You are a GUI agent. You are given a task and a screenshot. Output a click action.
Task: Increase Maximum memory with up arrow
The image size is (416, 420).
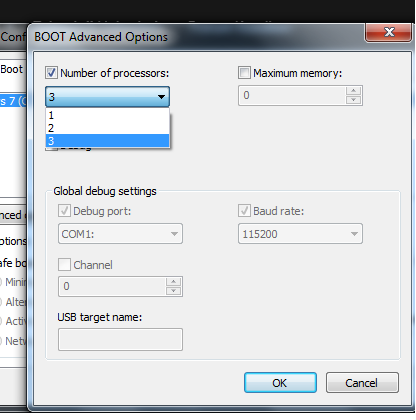point(353,91)
